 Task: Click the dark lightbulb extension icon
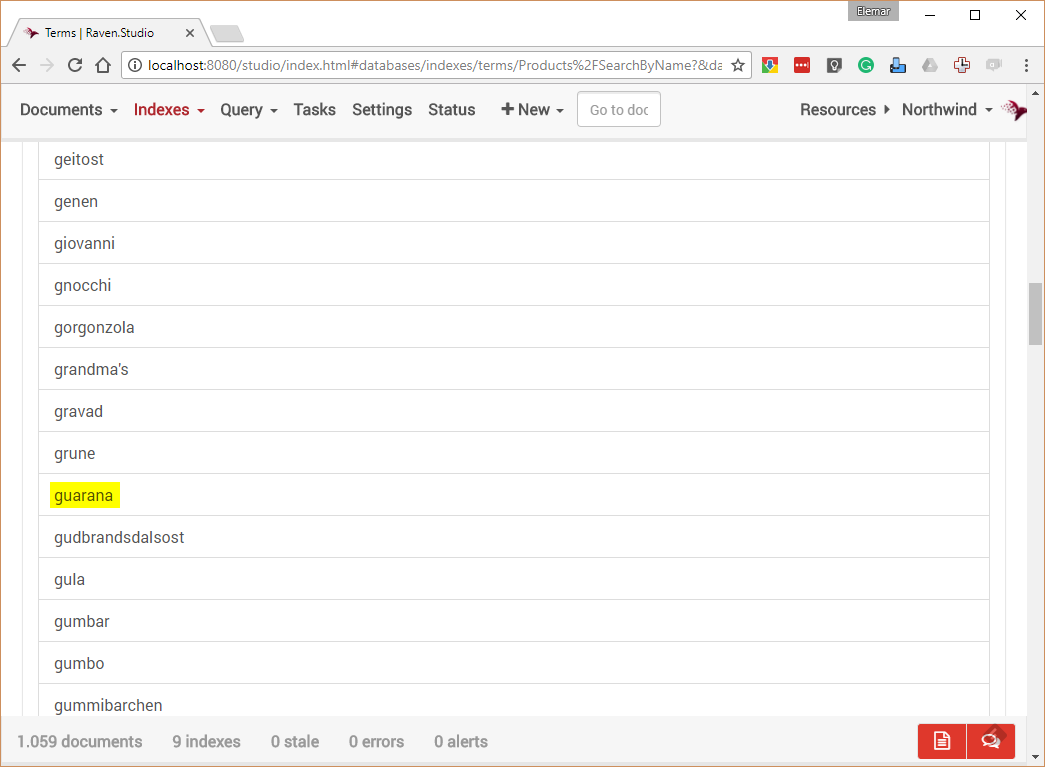click(x=834, y=65)
